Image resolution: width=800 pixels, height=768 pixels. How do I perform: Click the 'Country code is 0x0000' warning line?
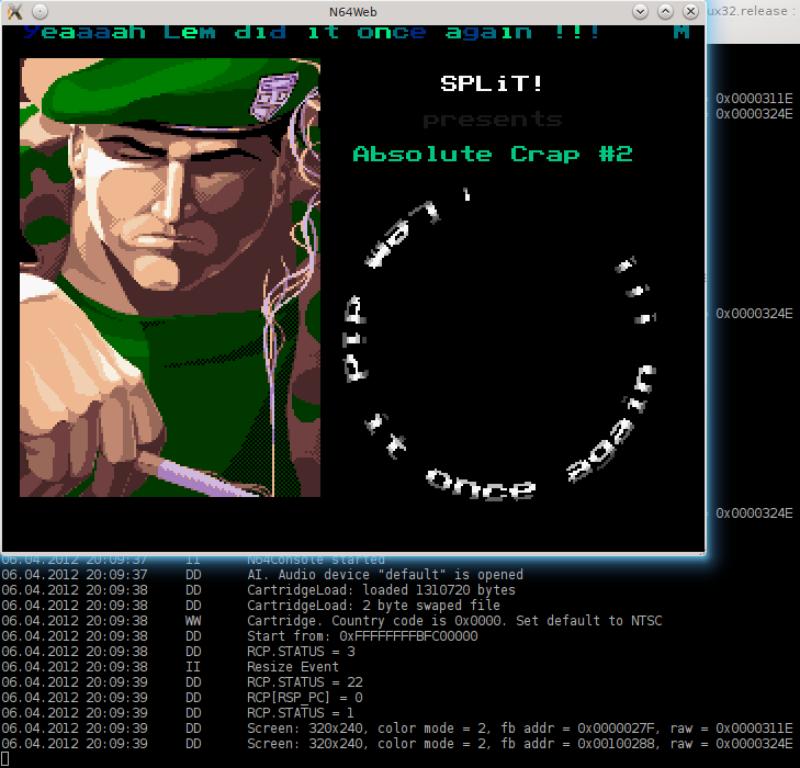click(x=454, y=621)
